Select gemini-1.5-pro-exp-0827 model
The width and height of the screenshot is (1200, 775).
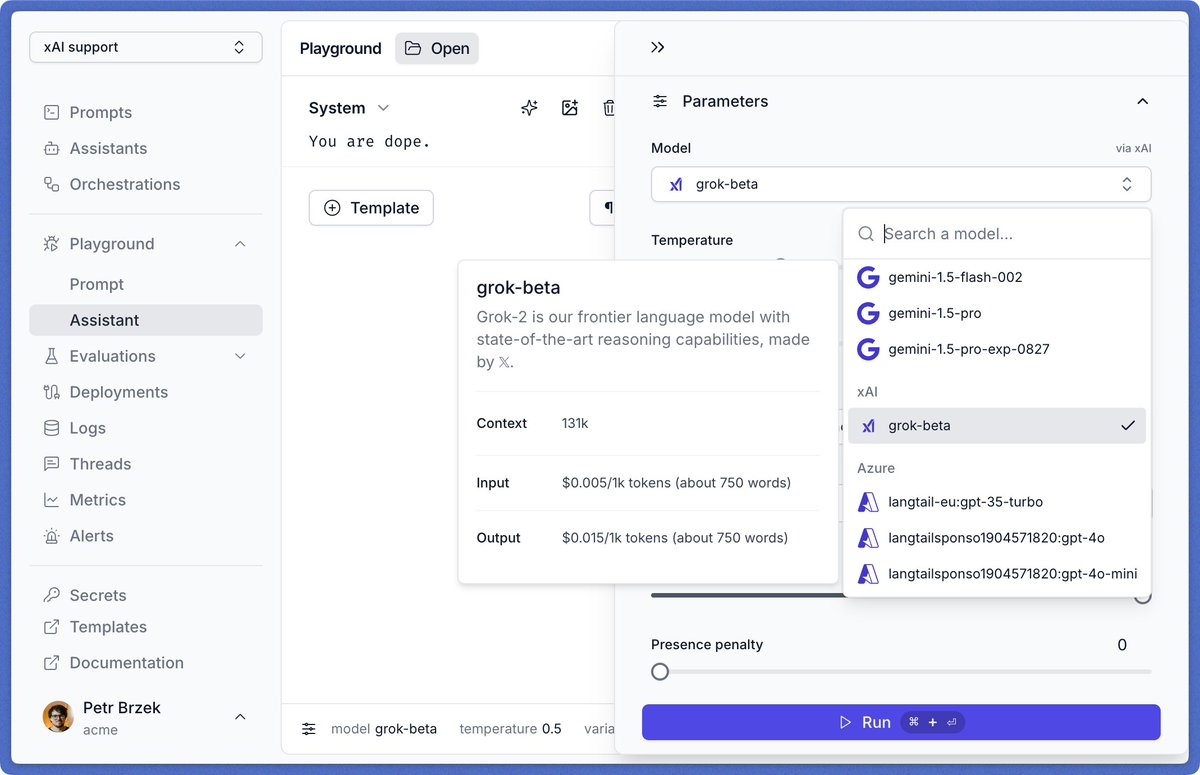click(x=997, y=349)
